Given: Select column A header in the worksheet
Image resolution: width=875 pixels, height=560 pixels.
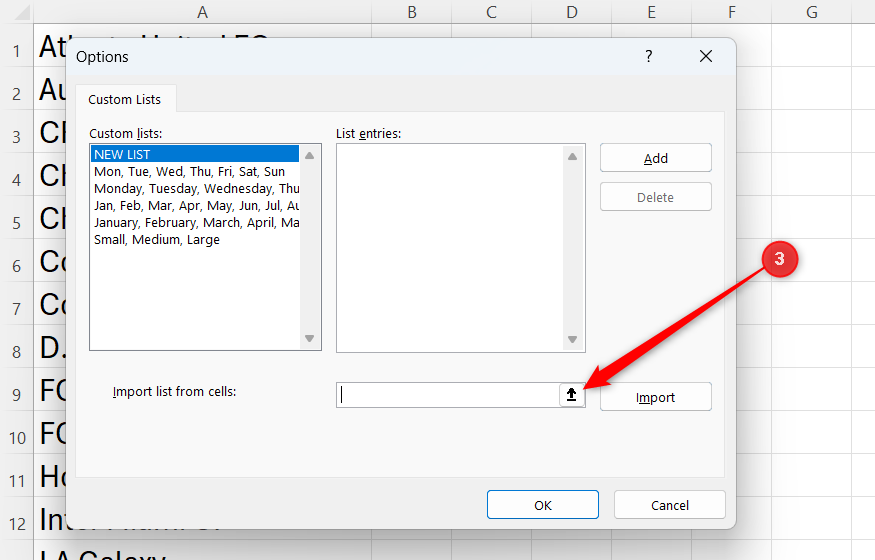Looking at the screenshot, I should click(x=202, y=12).
